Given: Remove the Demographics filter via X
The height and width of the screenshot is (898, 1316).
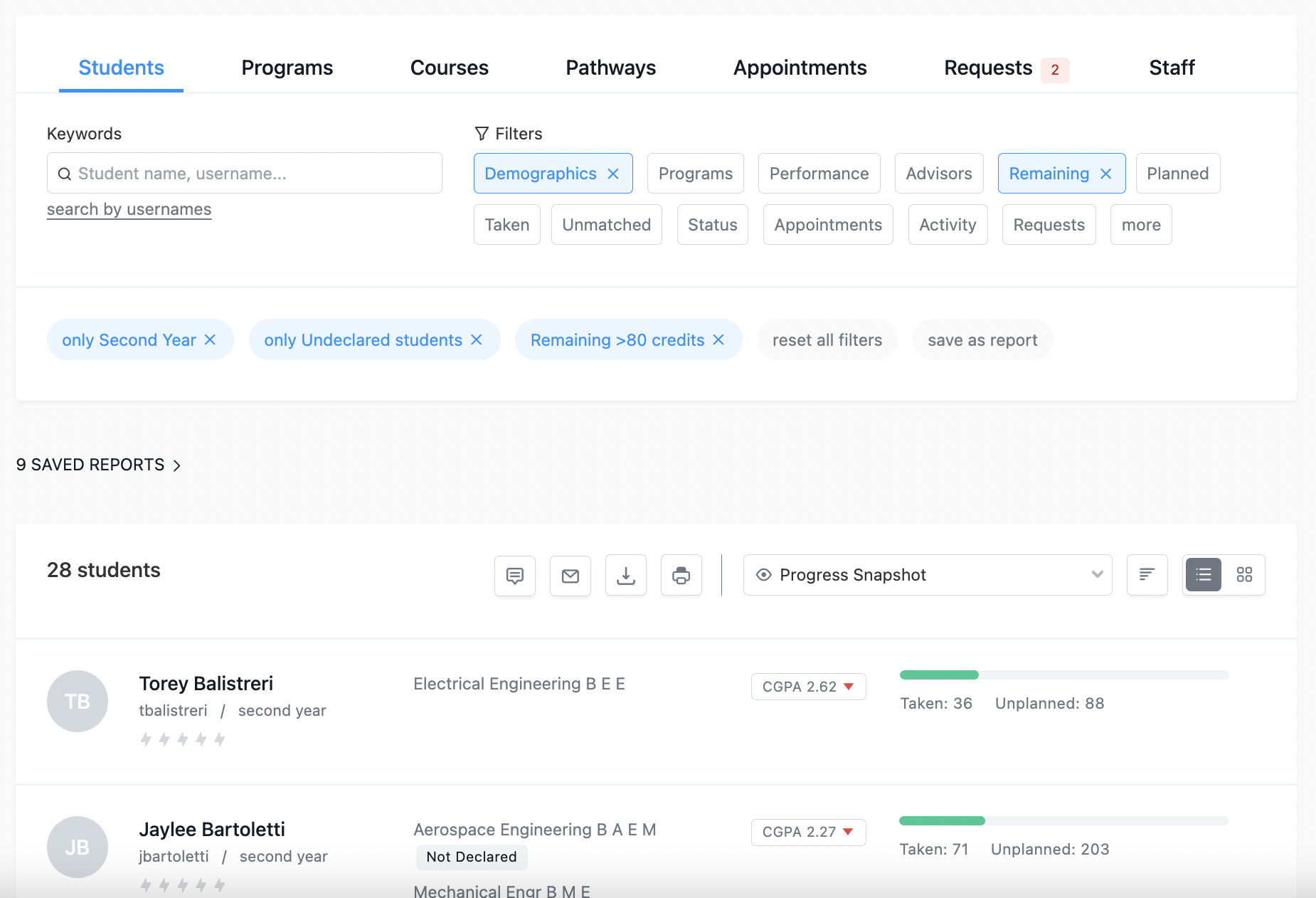Looking at the screenshot, I should pyautogui.click(x=613, y=174).
